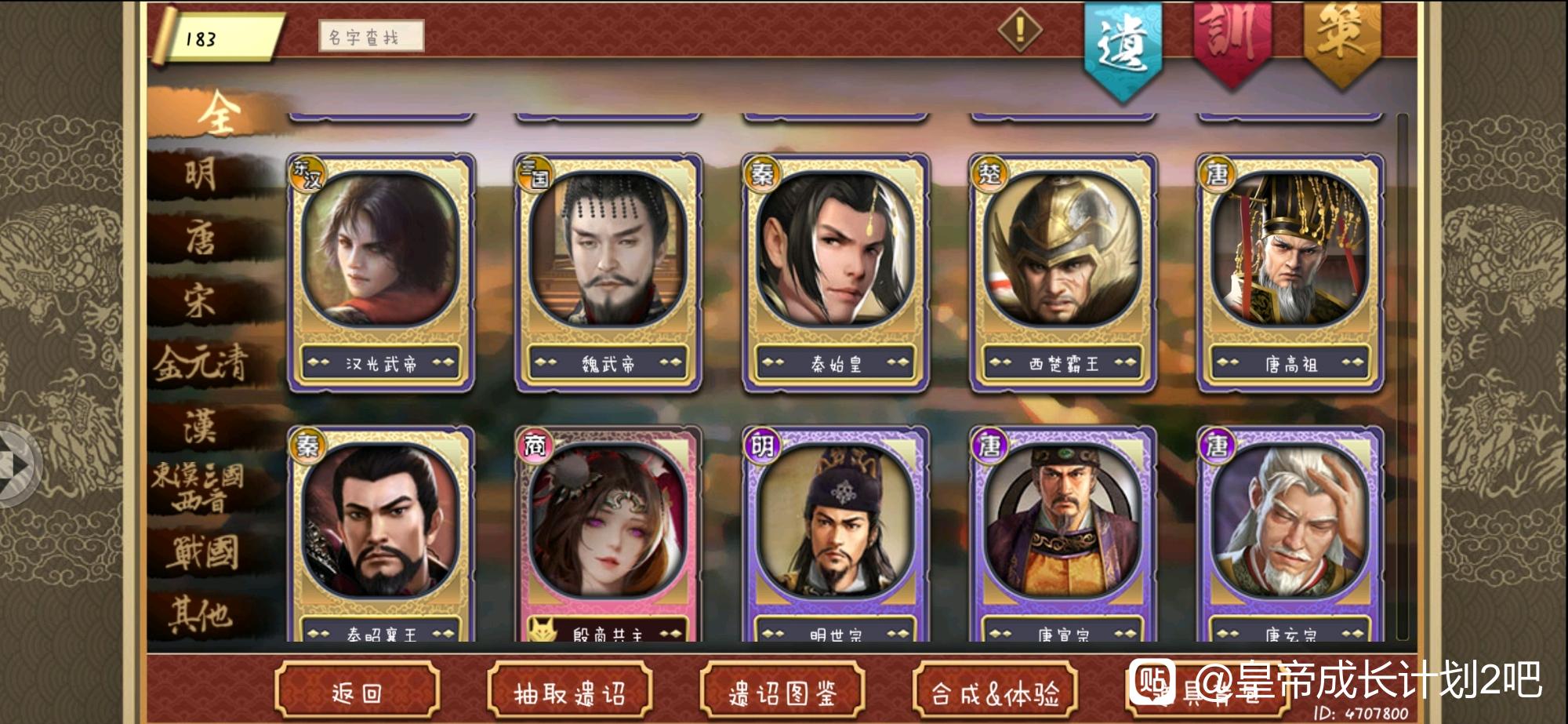Click the 抽取遗诏 button
The height and width of the screenshot is (724, 1568).
(569, 693)
